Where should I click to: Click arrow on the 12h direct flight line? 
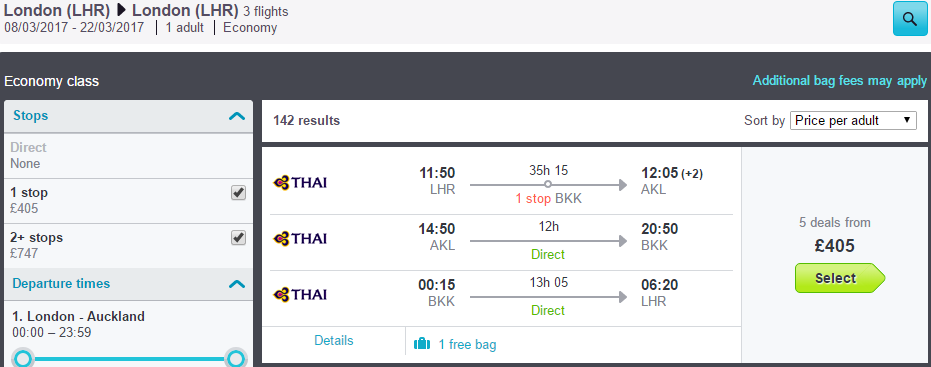click(x=622, y=241)
